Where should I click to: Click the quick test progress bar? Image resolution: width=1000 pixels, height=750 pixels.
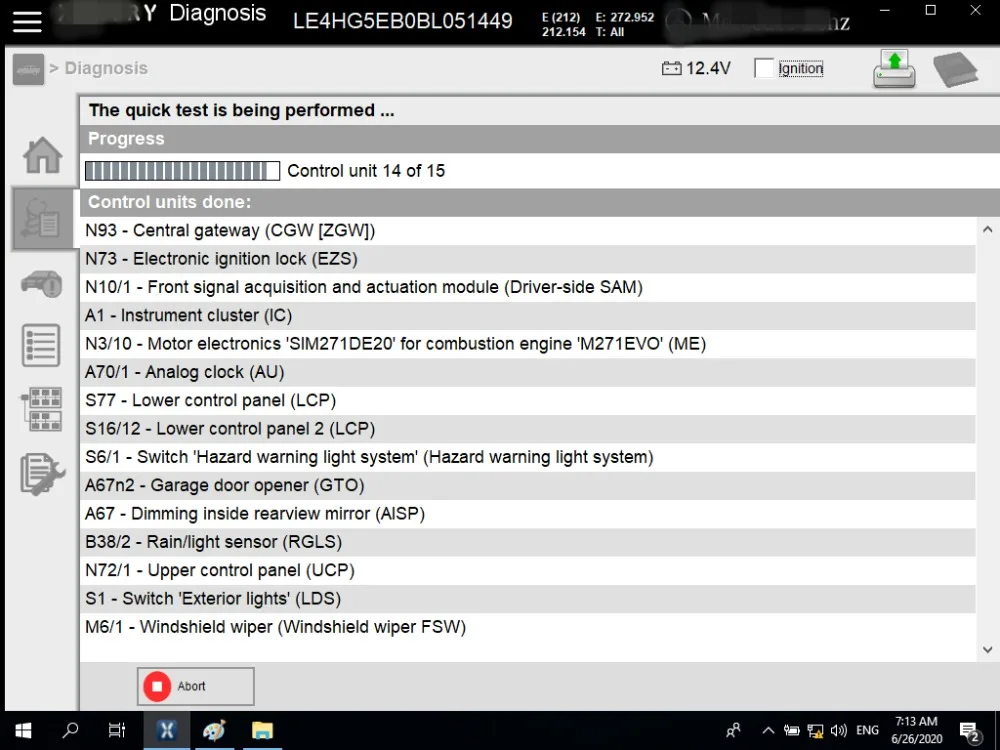[x=182, y=171]
